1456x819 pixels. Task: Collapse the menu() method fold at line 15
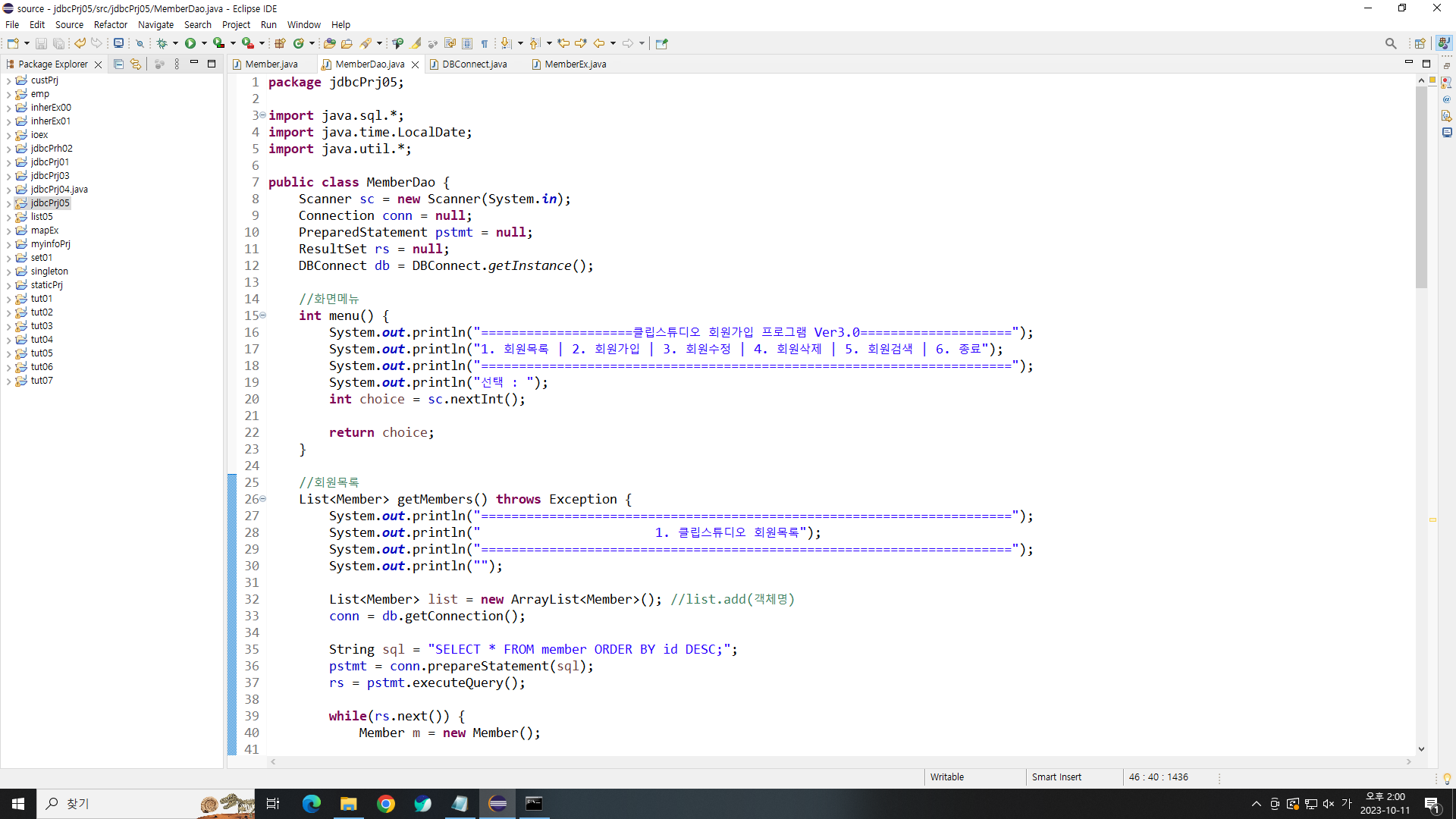click(x=263, y=315)
